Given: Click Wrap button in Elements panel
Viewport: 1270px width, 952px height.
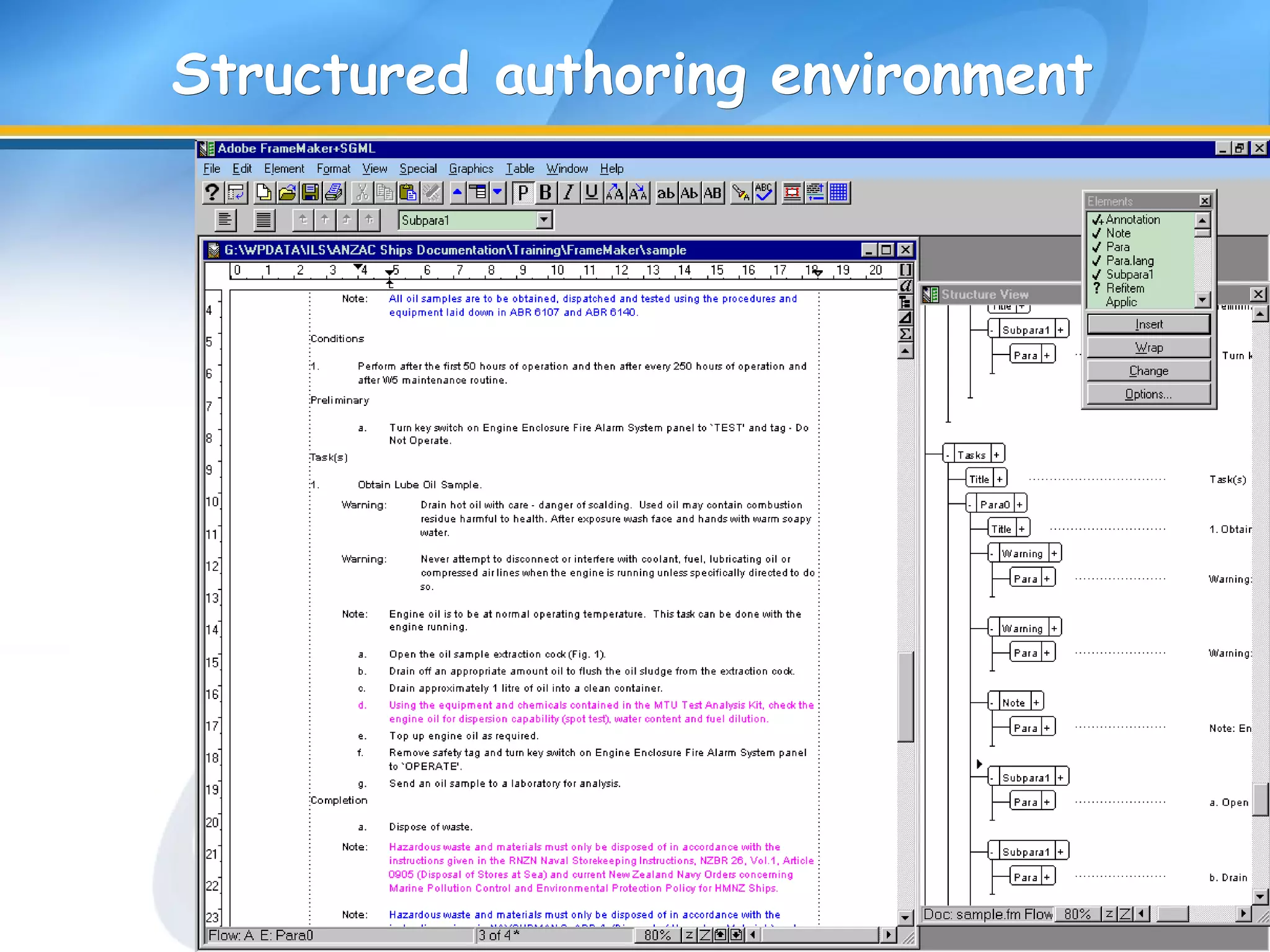Looking at the screenshot, I should [1148, 347].
